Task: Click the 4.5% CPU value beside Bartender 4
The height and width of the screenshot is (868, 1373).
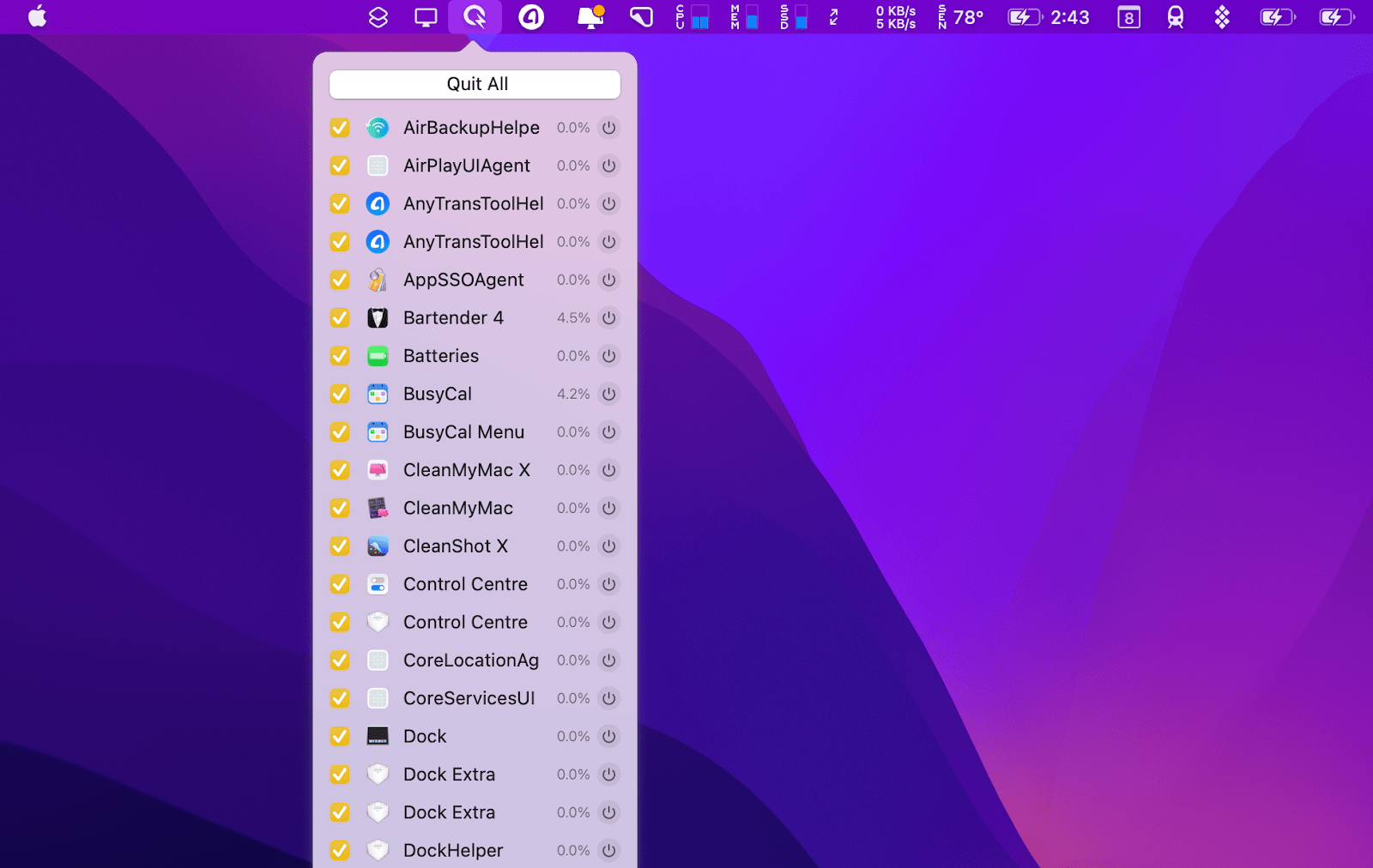Action: coord(572,317)
